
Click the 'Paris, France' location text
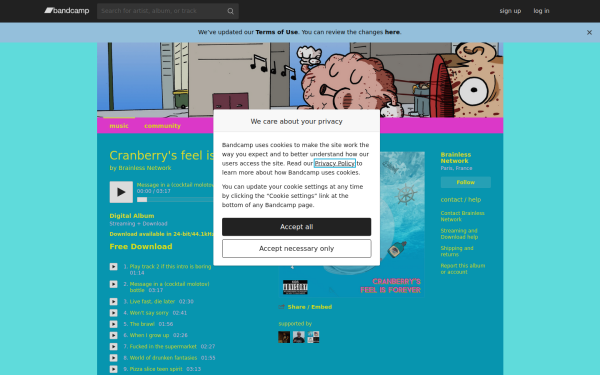457,168
